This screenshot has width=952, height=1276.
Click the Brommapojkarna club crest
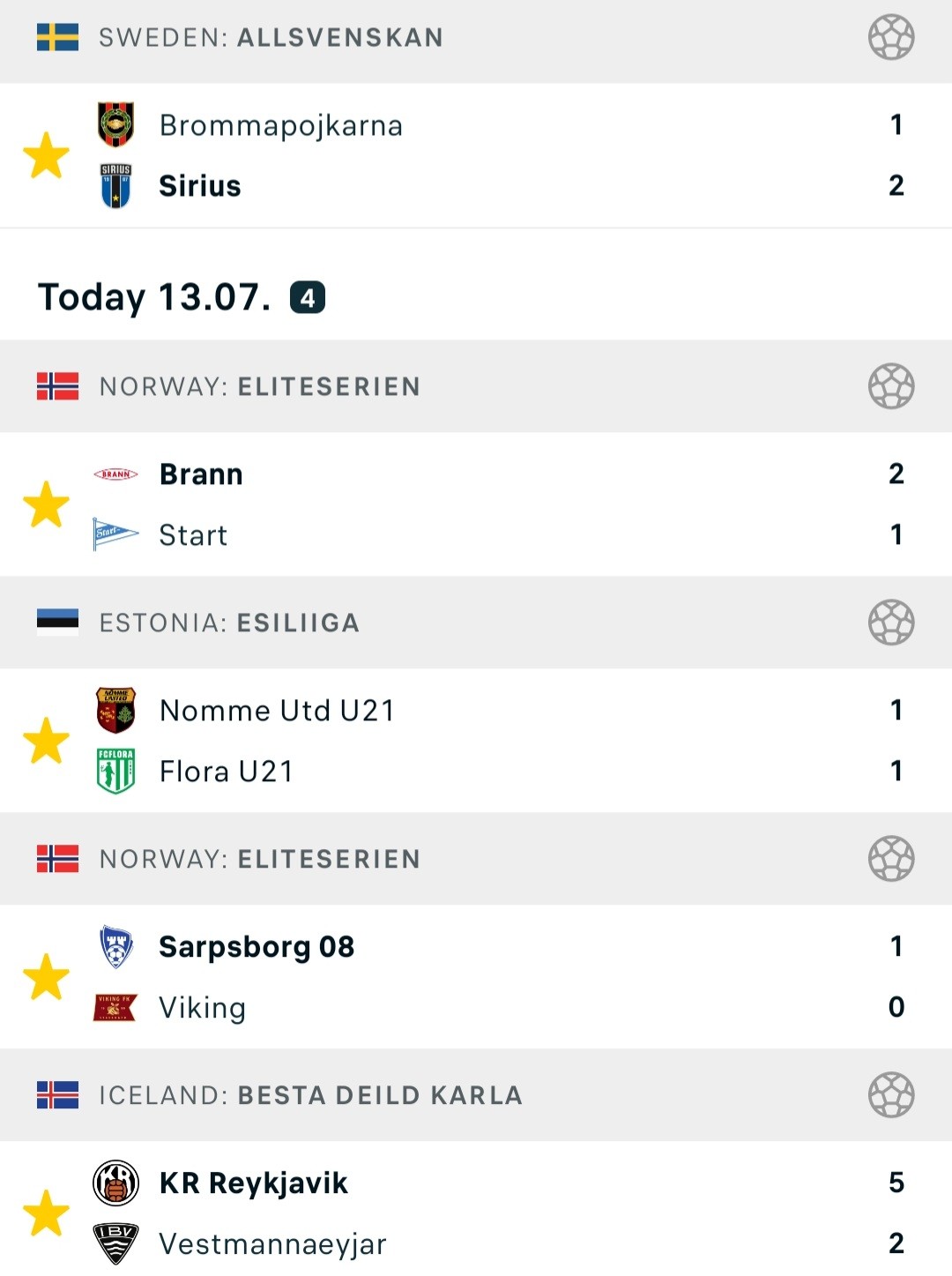(x=115, y=124)
